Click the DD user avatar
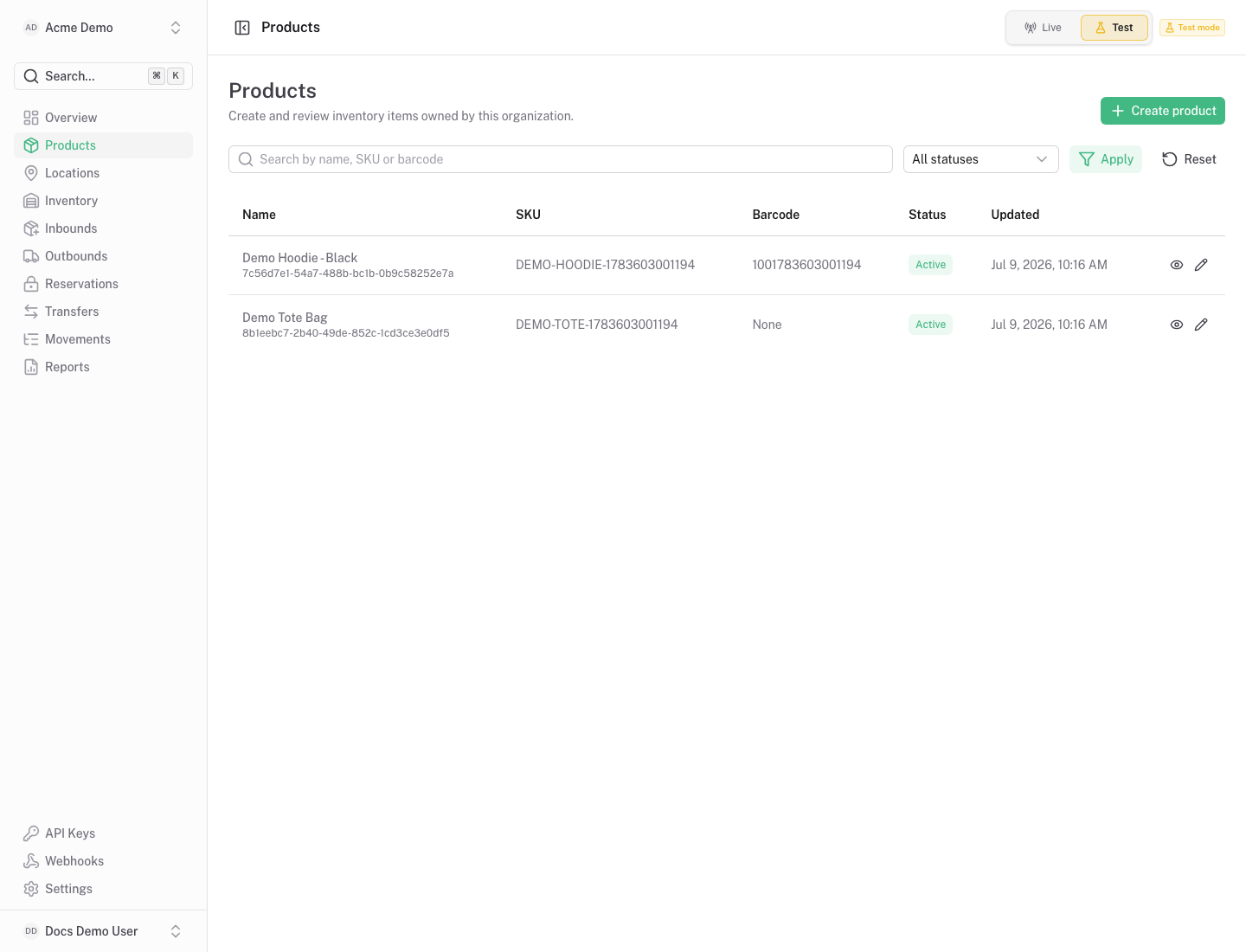Viewport: 1246px width, 952px height. point(31,931)
